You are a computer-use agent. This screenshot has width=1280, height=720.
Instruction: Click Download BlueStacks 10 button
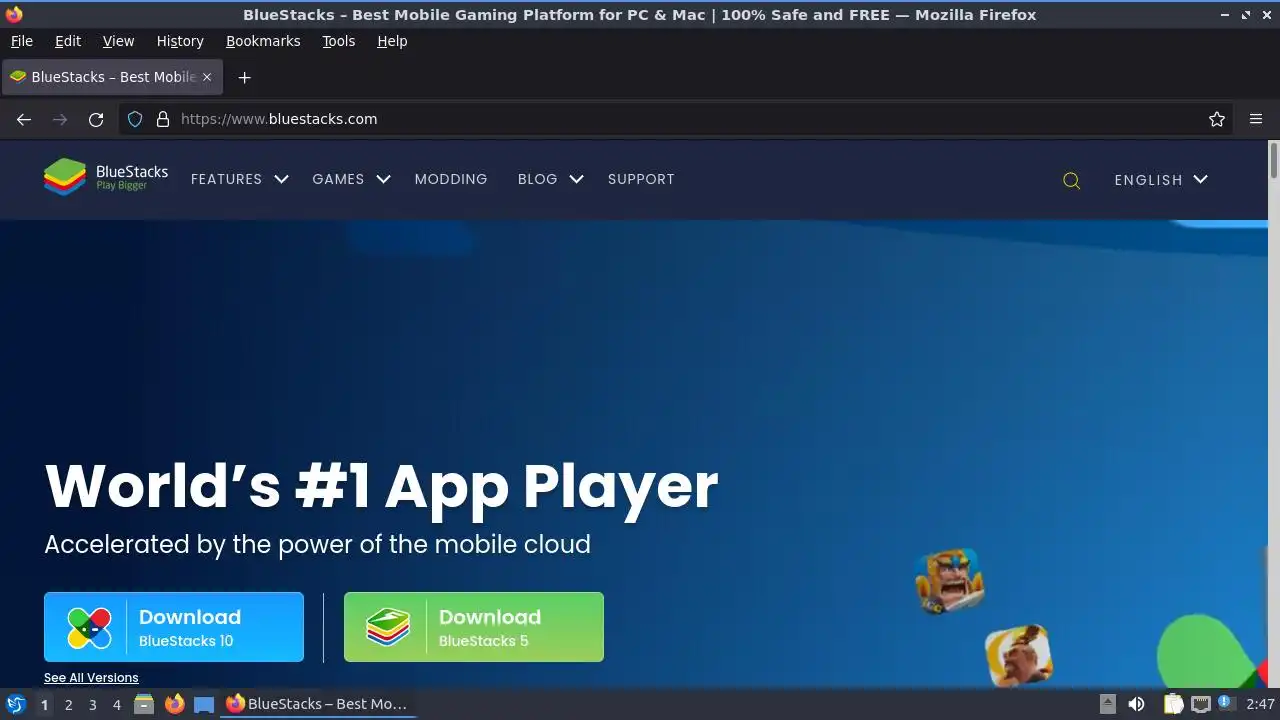click(x=174, y=627)
